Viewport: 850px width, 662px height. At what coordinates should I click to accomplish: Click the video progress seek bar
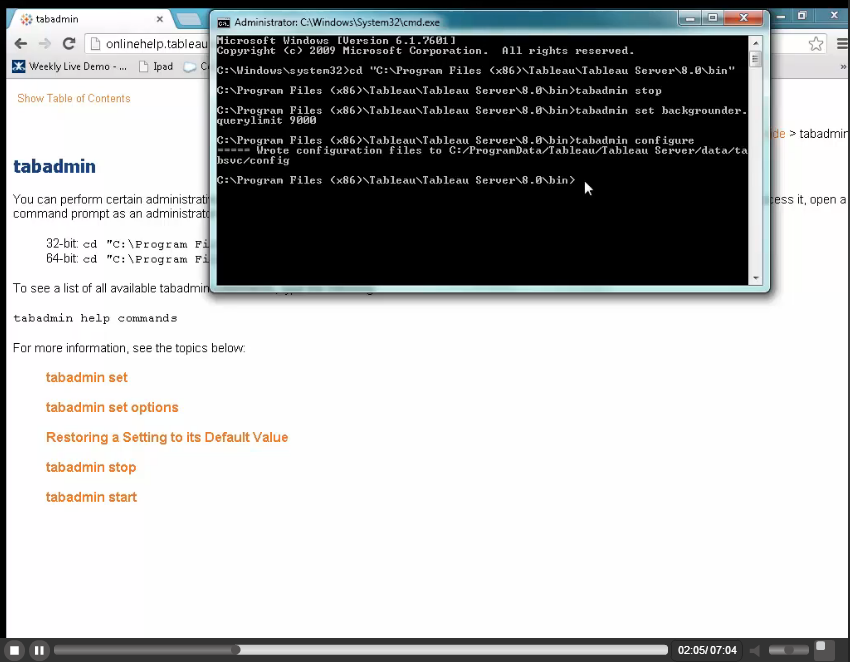[x=360, y=650]
